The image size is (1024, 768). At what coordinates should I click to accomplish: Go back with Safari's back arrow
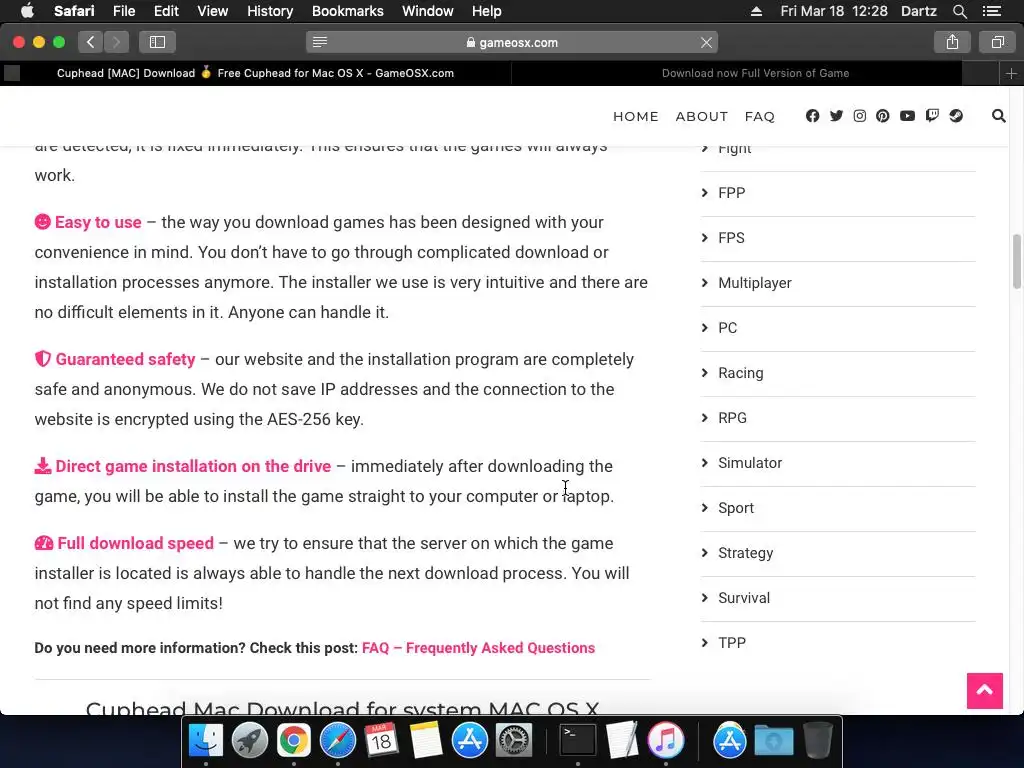click(91, 42)
